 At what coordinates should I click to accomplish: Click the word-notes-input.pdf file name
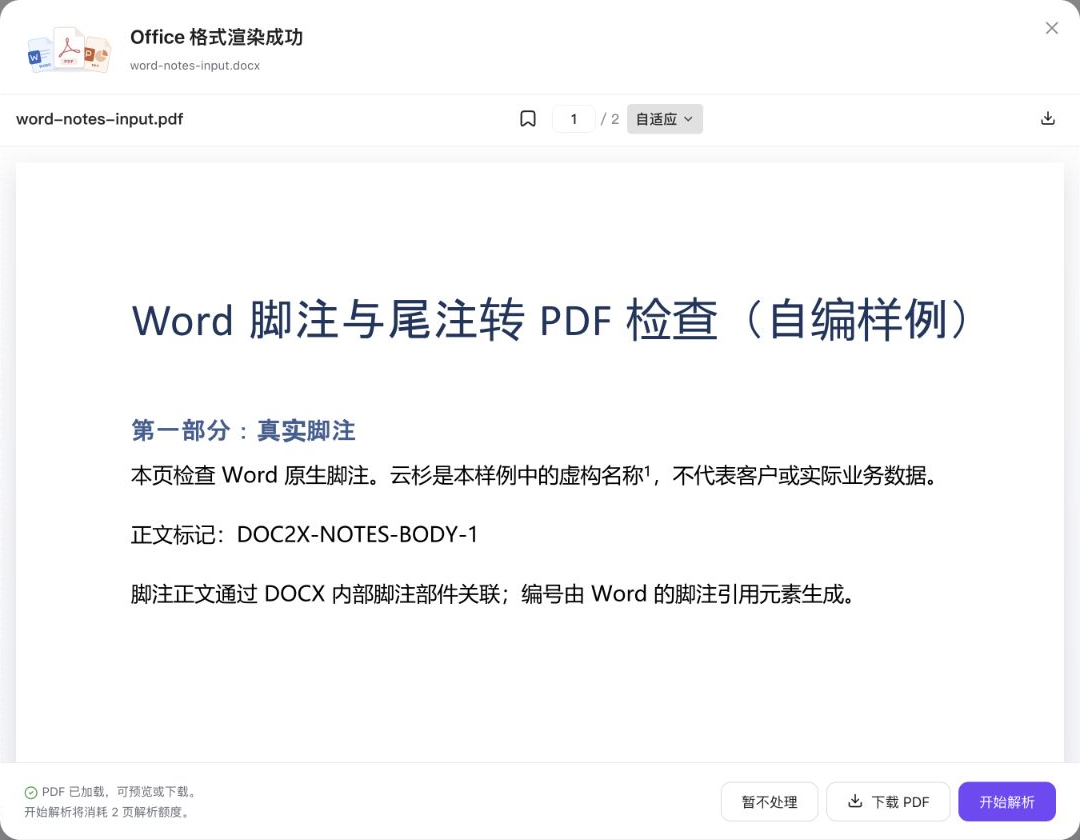100,119
